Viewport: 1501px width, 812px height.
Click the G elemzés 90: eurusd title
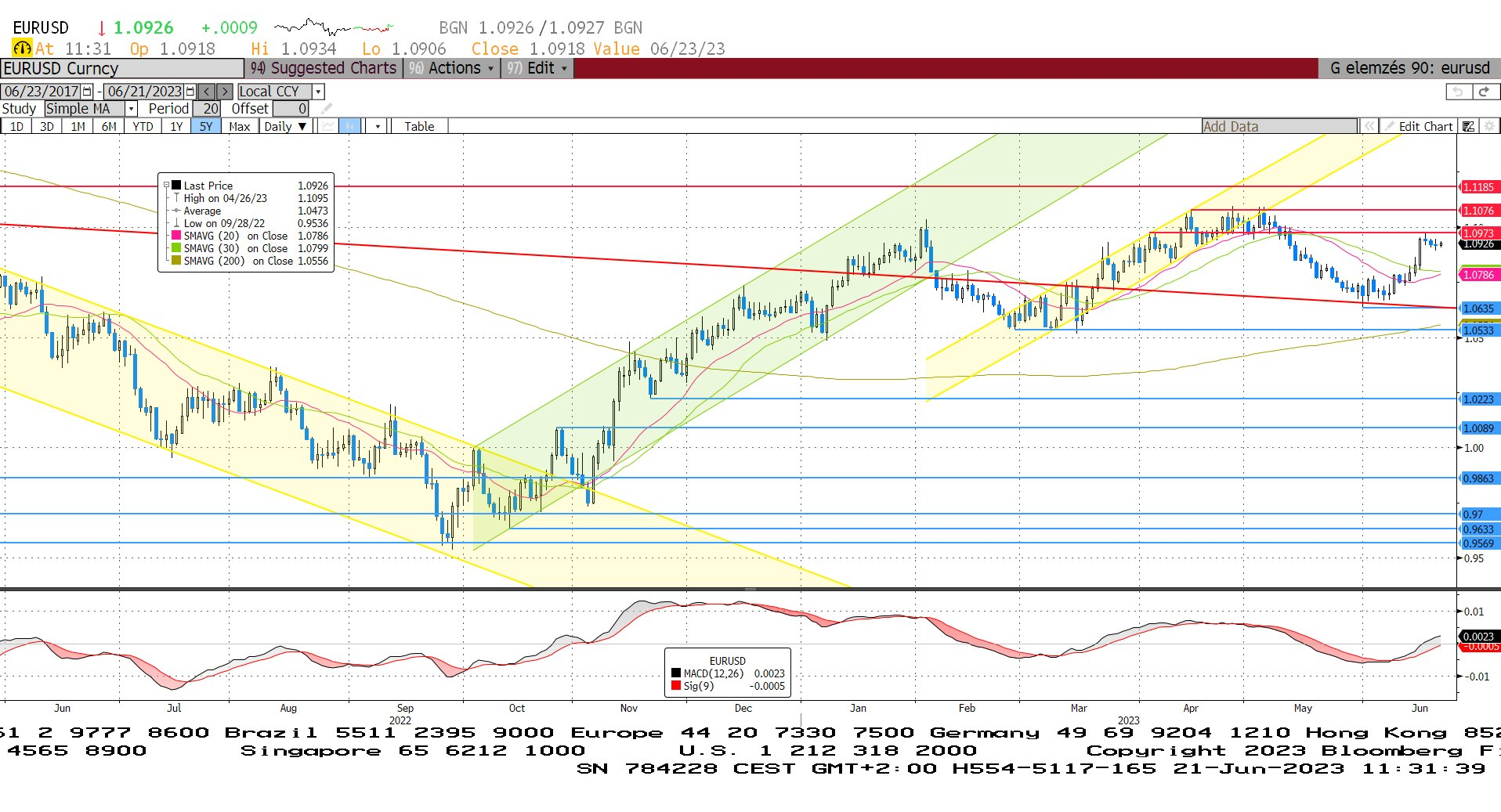tap(1409, 68)
